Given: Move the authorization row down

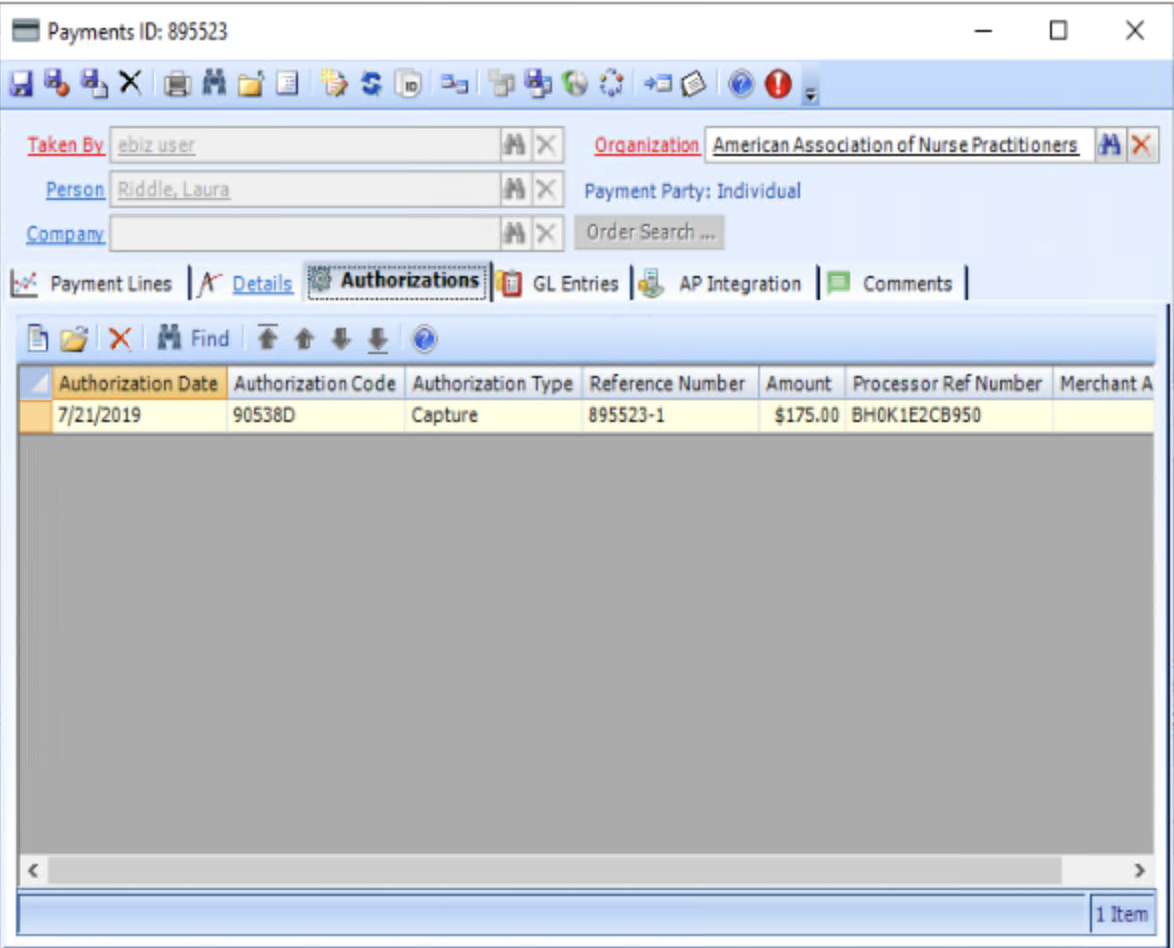Looking at the screenshot, I should coord(340,338).
